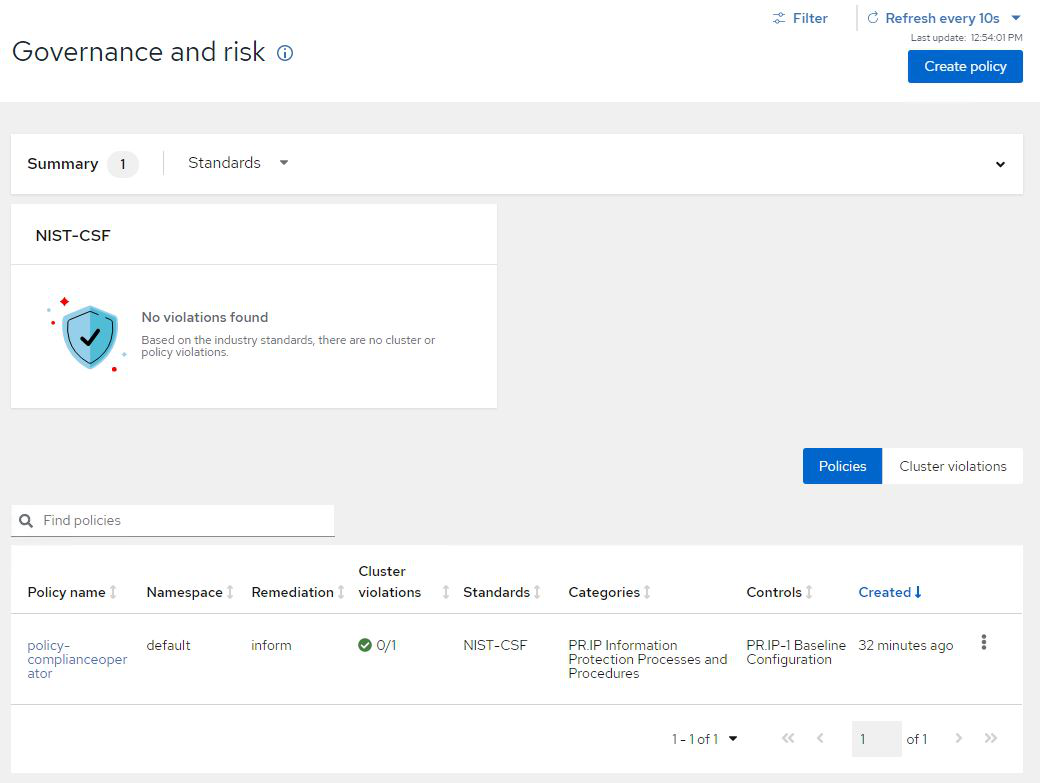Click the page number input box
Screen dimensions: 1040x783
point(876,739)
